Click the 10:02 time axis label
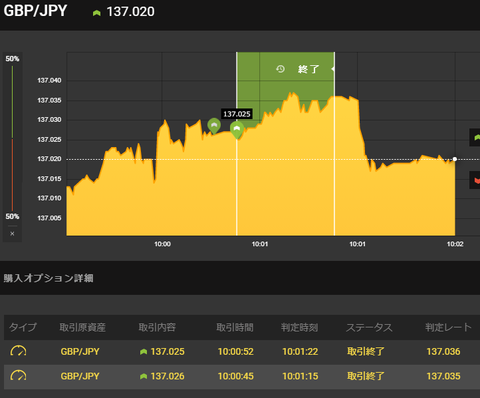 455,244
